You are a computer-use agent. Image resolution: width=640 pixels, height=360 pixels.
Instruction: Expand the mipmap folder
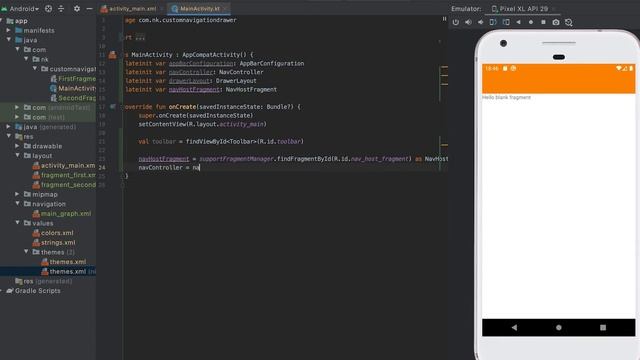[17, 194]
